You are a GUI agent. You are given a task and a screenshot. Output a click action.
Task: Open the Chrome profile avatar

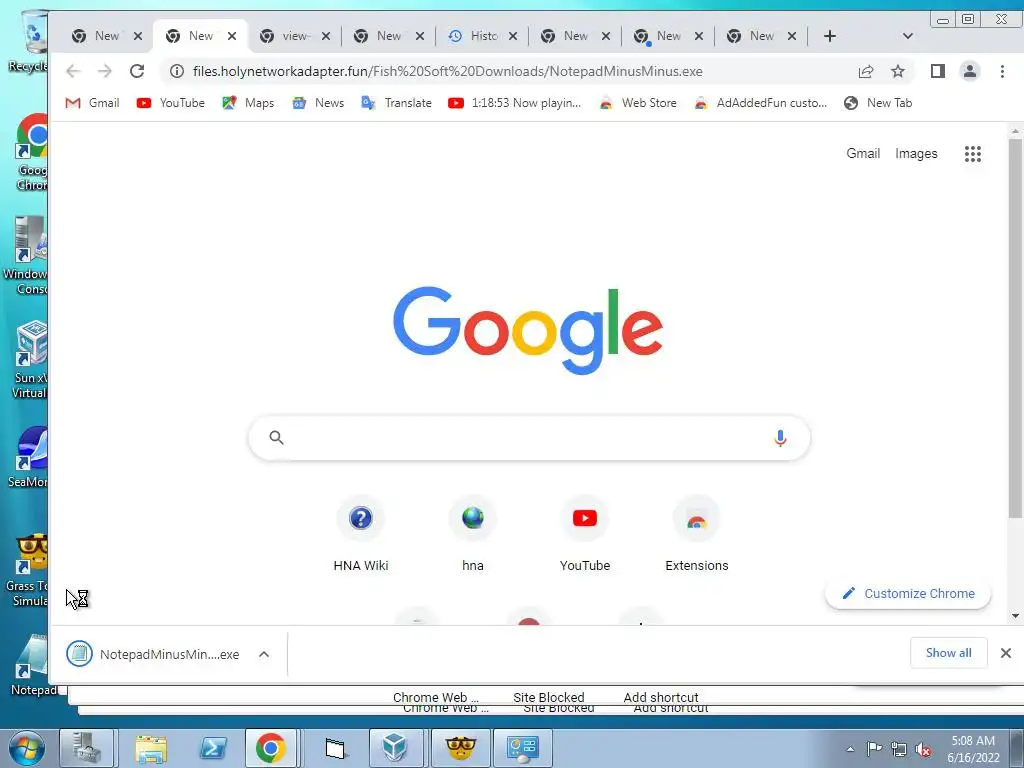pyautogui.click(x=970, y=71)
